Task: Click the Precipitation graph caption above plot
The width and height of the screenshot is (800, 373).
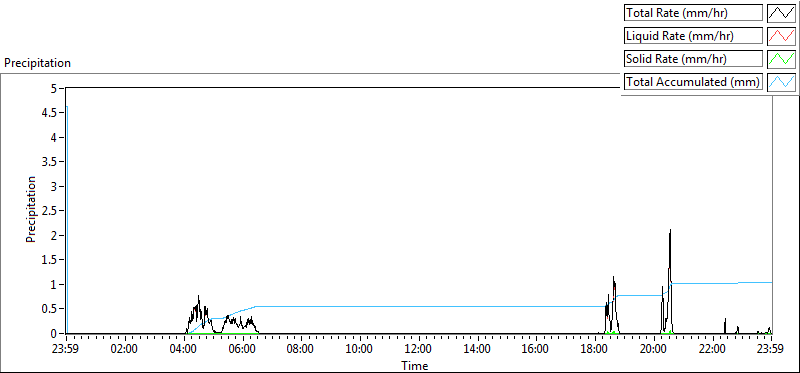Action: [37, 63]
